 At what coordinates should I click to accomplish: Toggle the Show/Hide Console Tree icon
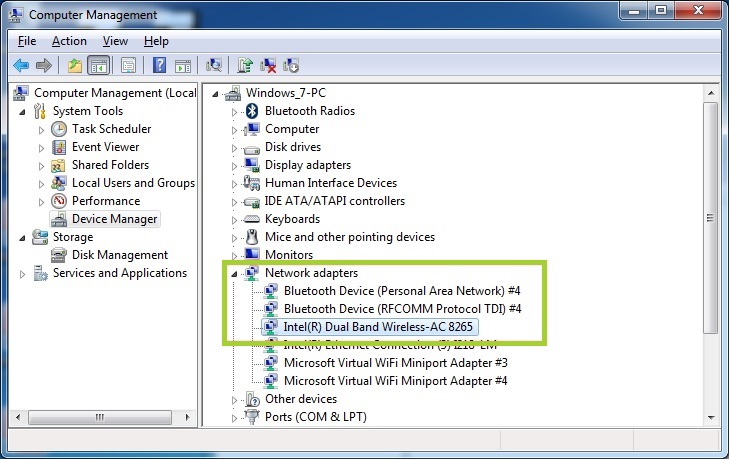(99, 66)
